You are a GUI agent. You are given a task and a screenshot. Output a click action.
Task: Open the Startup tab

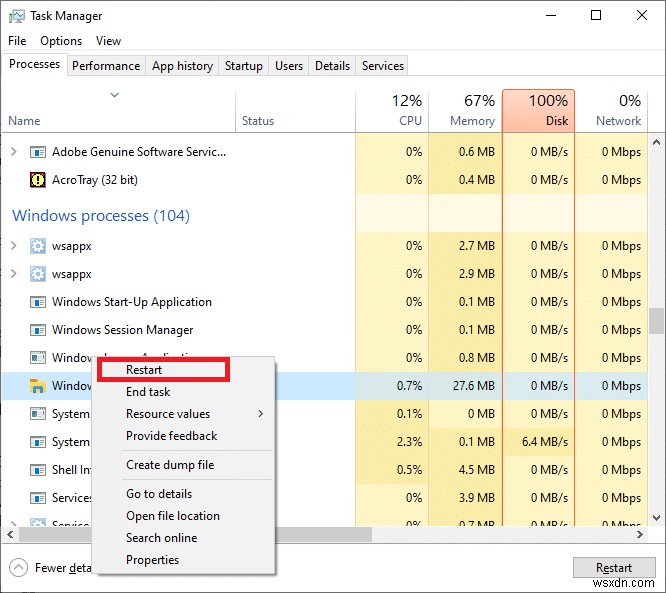[244, 66]
